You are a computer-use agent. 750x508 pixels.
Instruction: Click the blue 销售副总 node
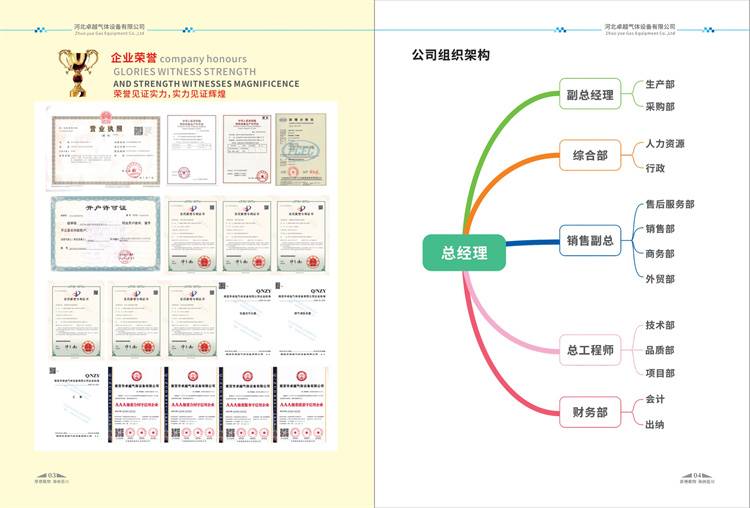click(x=589, y=240)
